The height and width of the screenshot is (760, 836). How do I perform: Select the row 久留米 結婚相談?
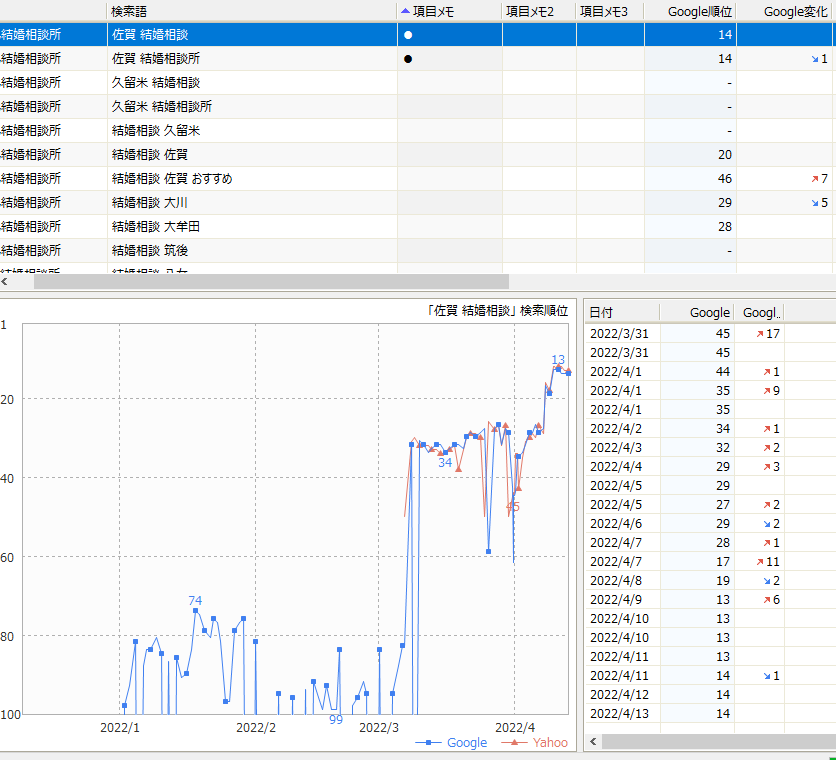point(418,83)
